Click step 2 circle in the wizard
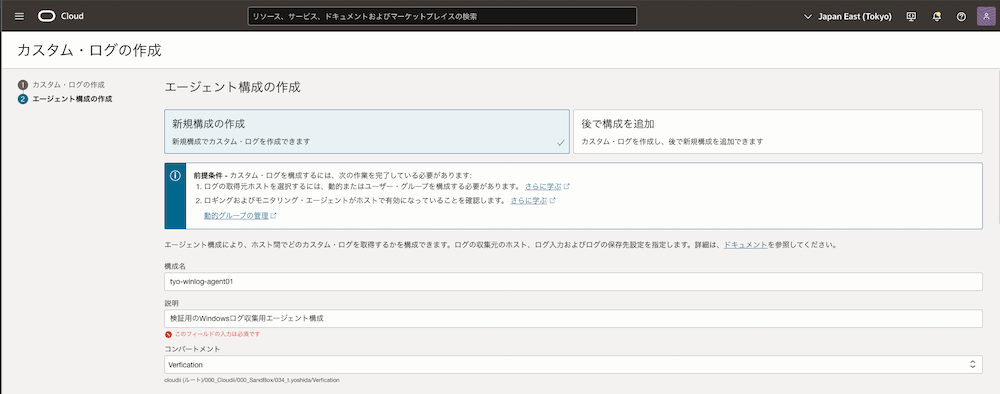Image resolution: width=1000 pixels, height=394 pixels. [23, 99]
